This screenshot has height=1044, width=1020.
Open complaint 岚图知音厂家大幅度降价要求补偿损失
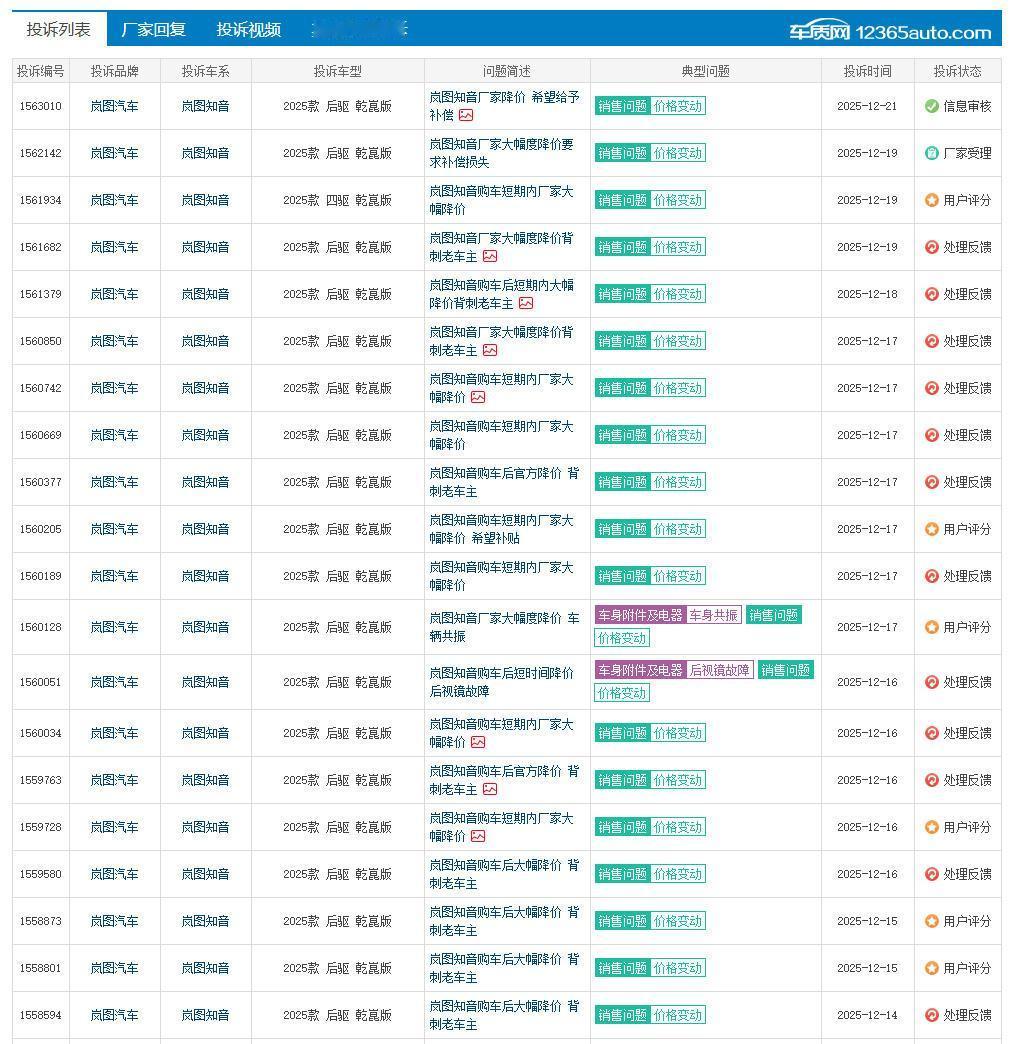[x=501, y=153]
